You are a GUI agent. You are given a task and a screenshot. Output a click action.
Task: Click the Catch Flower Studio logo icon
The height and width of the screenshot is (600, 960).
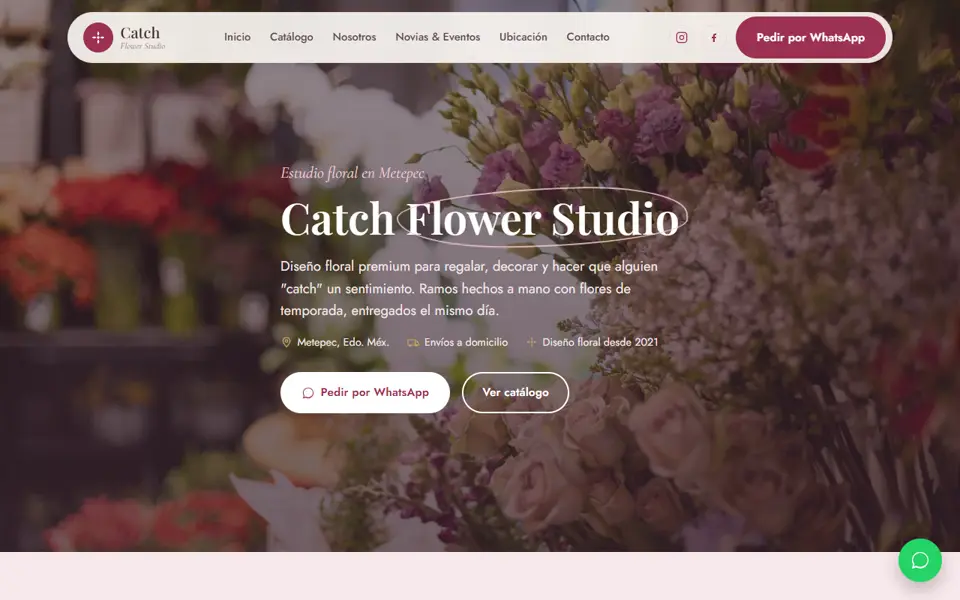[98, 37]
